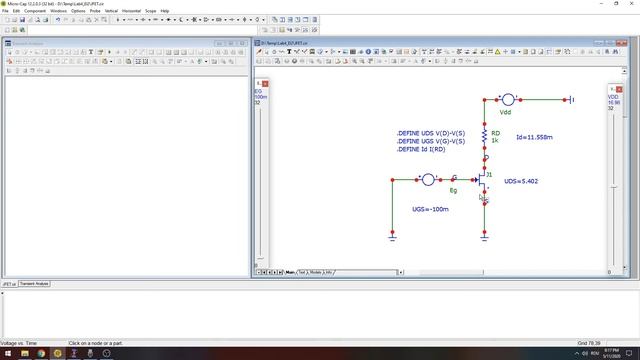Place a Ground component from toolbar
640x360 pixels.
coord(118,20)
